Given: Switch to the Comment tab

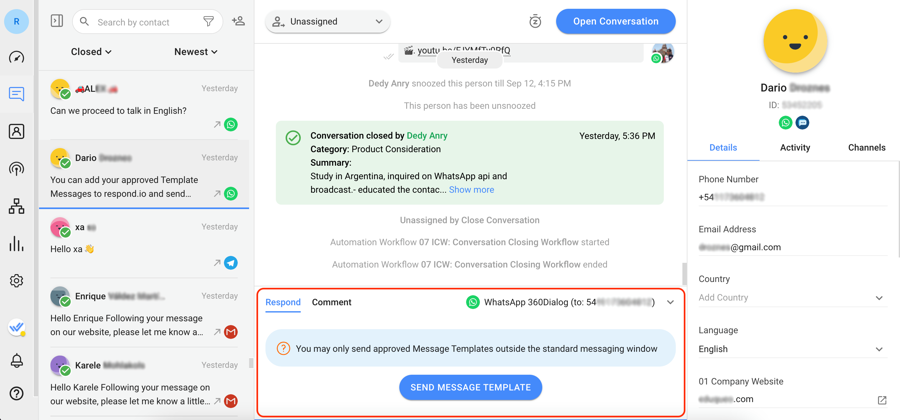Looking at the screenshot, I should click(x=331, y=302).
